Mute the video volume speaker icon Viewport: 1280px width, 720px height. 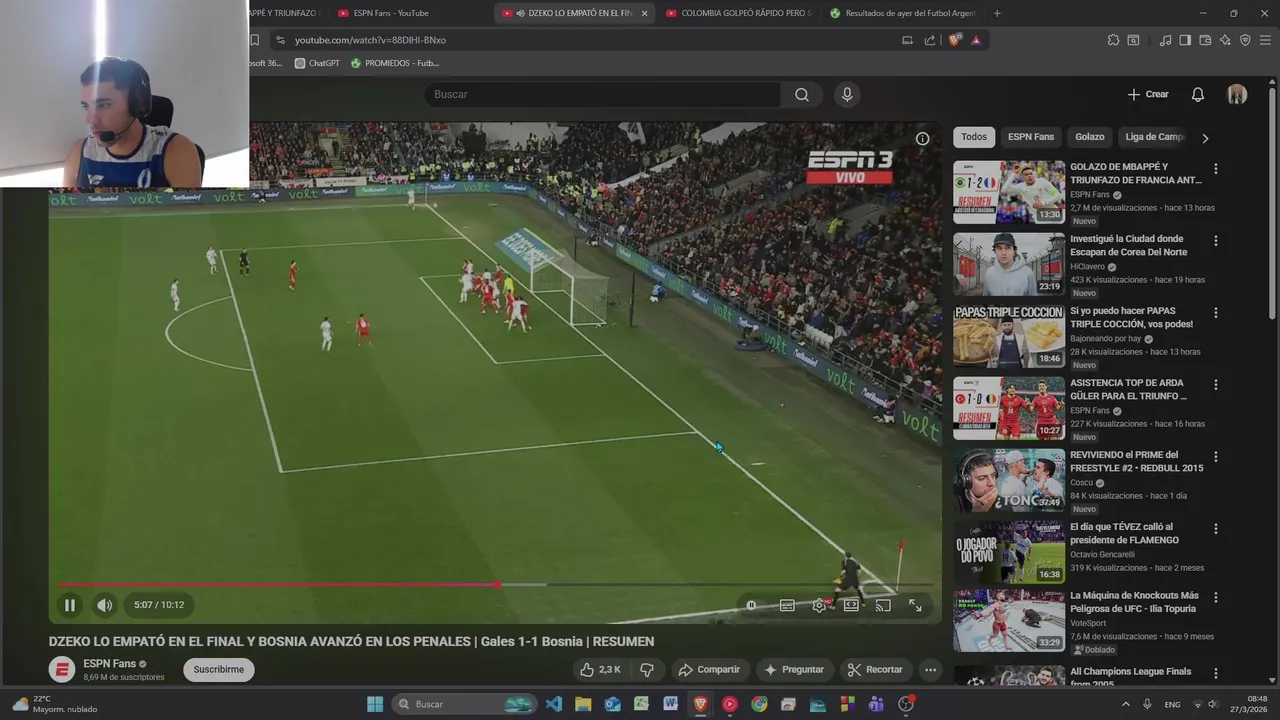coord(104,605)
